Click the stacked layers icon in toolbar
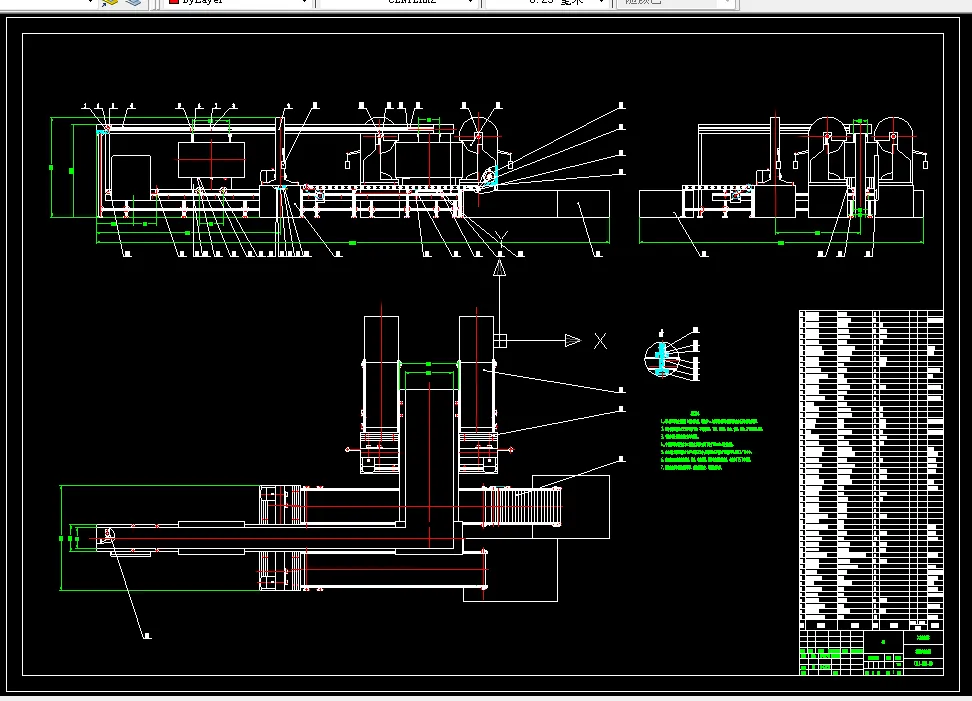 pos(133,2)
